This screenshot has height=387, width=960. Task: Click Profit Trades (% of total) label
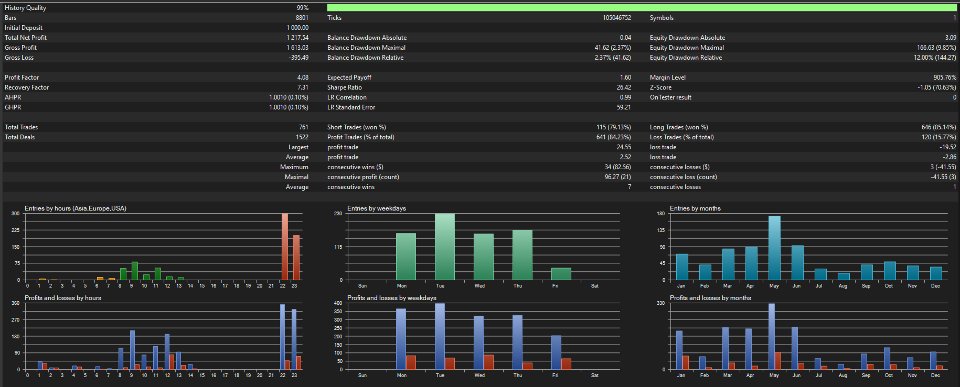point(360,137)
